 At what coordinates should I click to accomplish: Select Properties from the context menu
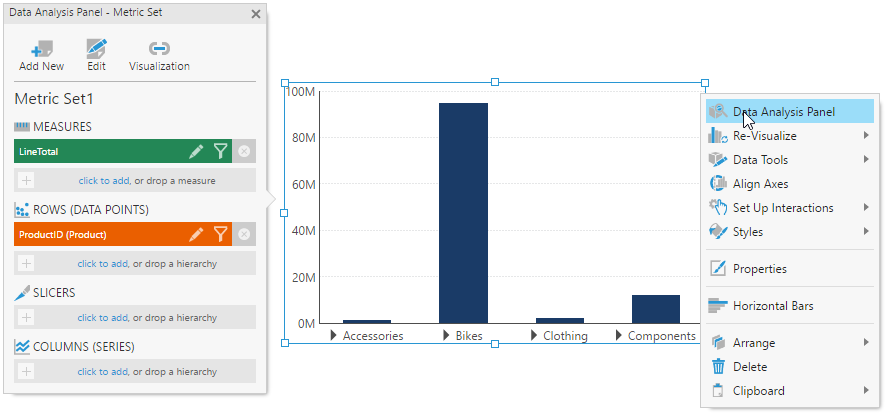pos(759,269)
